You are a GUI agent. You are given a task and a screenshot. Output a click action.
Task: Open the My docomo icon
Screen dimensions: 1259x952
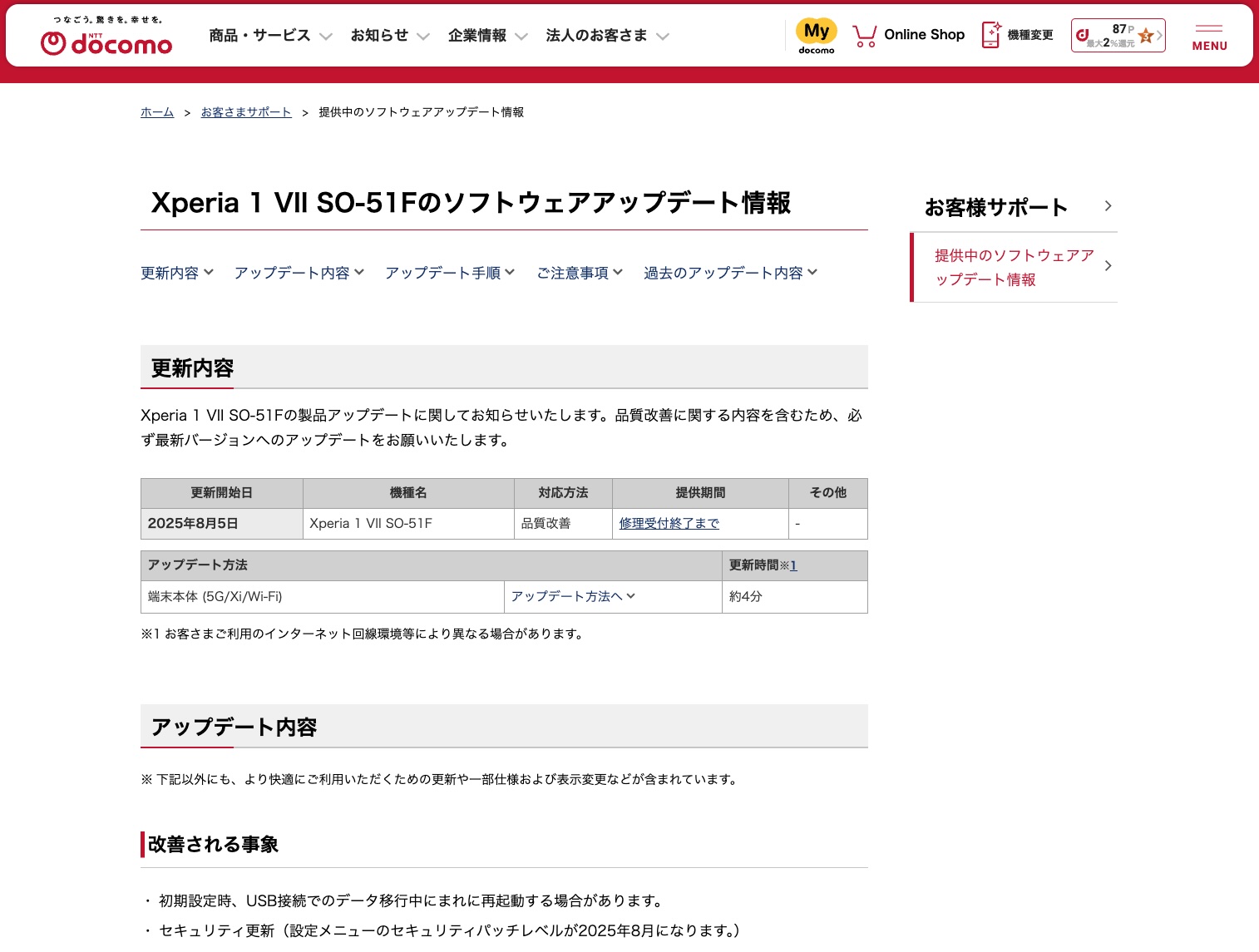tap(817, 37)
